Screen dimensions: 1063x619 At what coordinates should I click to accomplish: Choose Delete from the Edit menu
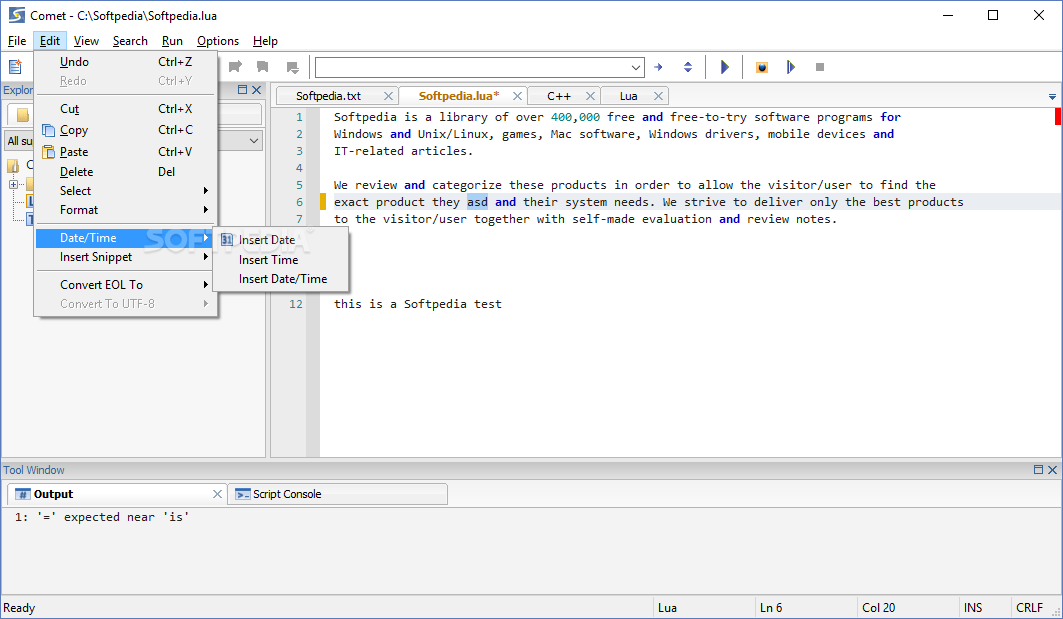click(x=125, y=172)
